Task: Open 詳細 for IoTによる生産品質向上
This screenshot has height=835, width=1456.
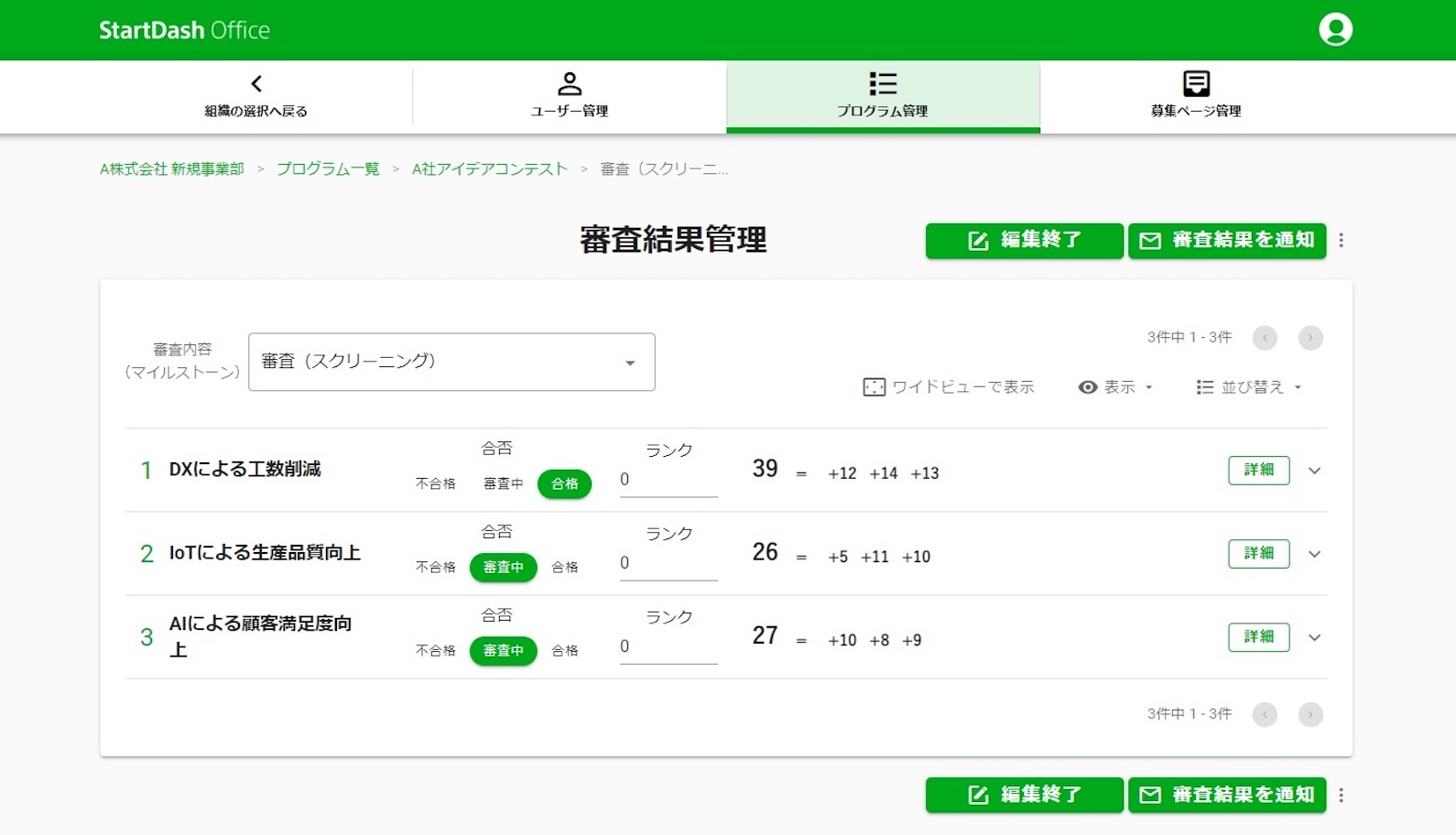Action: 1259,553
